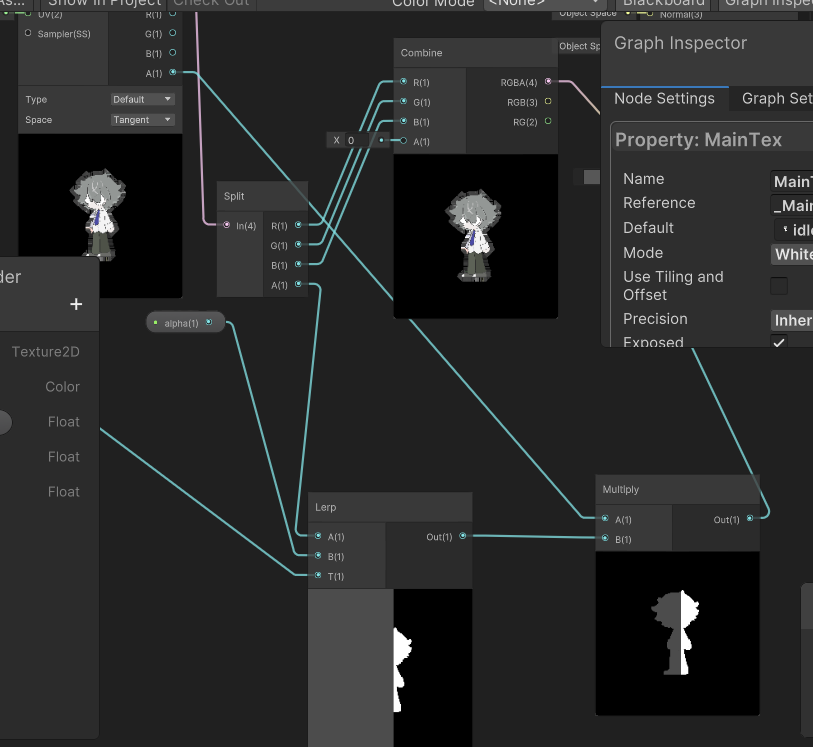This screenshot has height=747, width=813.
Task: Click the alpha(1) property node port
Action: [208, 323]
